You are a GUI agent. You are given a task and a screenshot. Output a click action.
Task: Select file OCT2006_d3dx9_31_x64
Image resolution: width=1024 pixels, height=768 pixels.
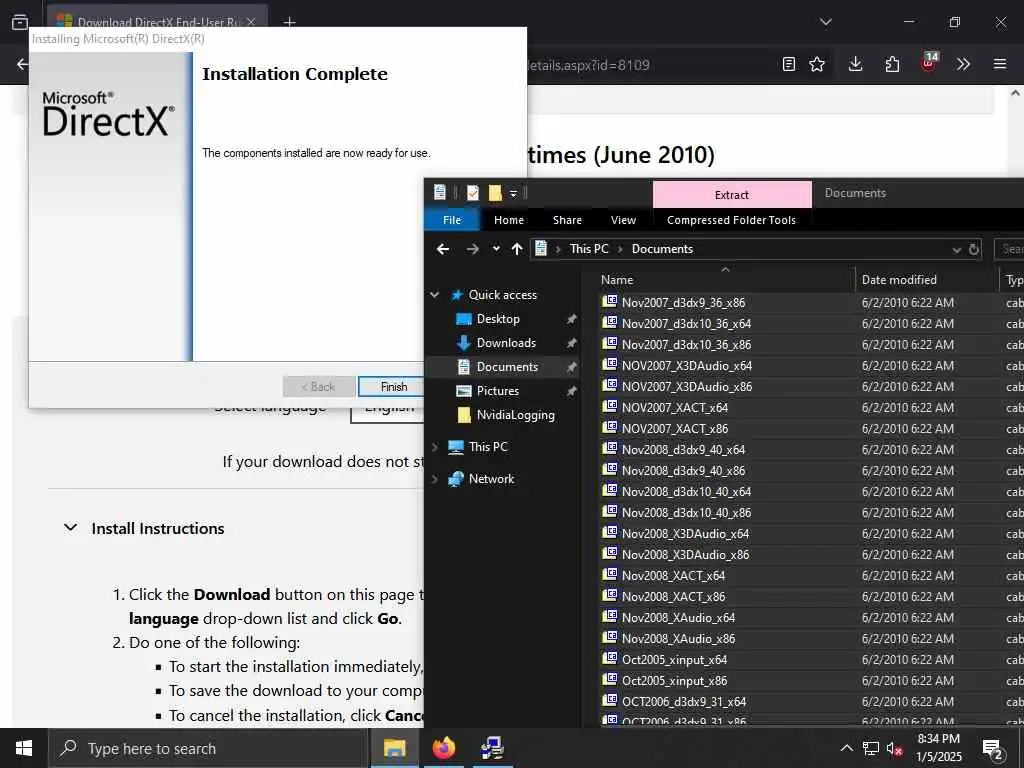pos(684,701)
